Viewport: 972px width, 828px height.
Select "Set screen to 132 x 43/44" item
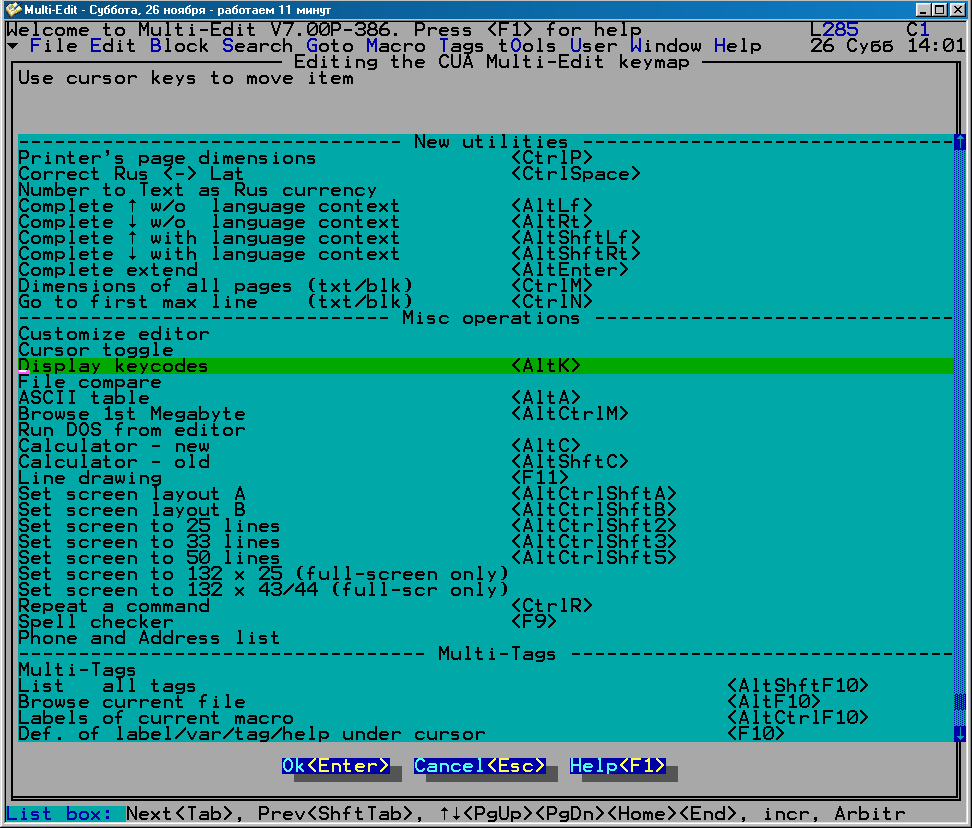tap(485, 591)
